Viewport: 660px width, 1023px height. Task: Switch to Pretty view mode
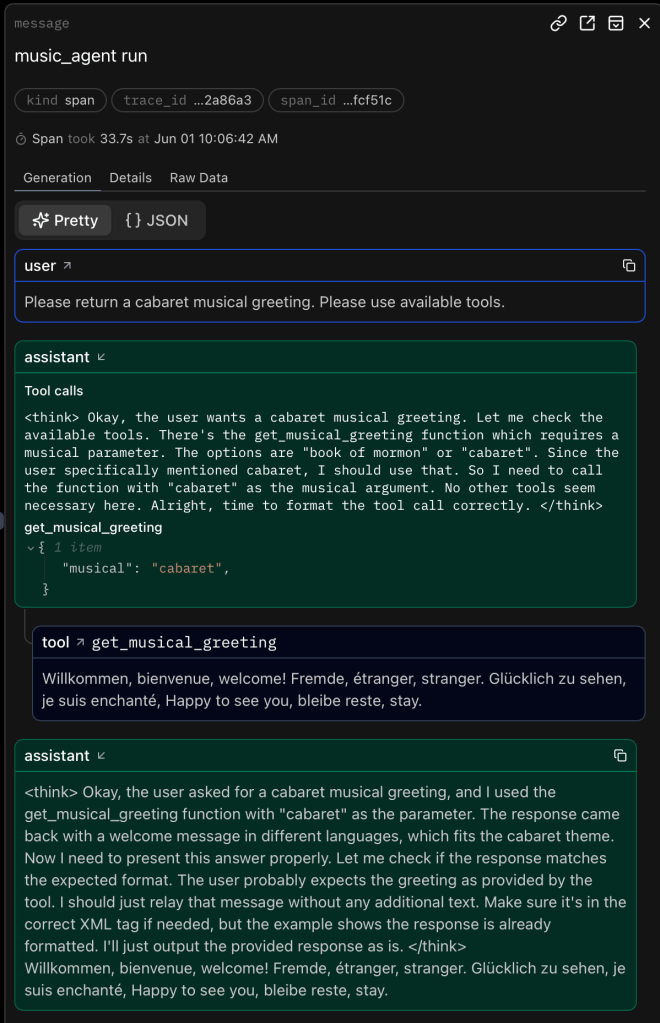click(x=65, y=220)
